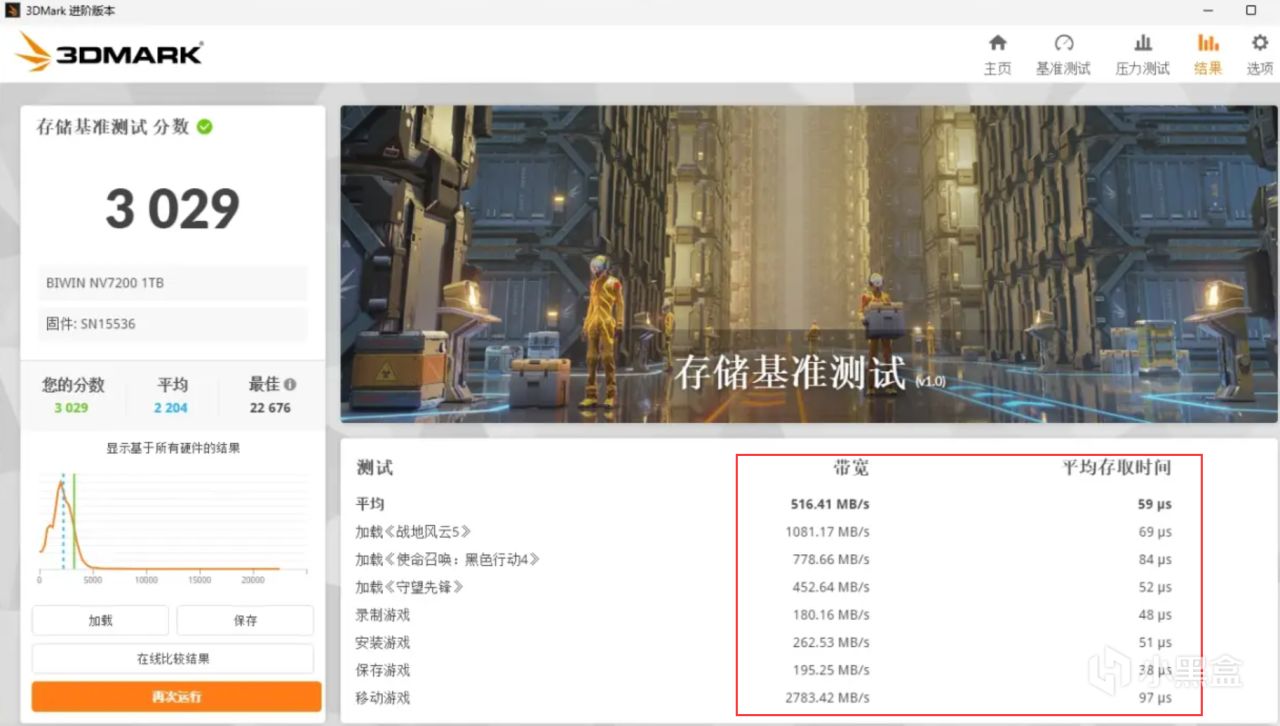Image resolution: width=1280 pixels, height=726 pixels.
Task: Open the 基准测试 benchmarks gauge icon
Action: coord(1063,43)
